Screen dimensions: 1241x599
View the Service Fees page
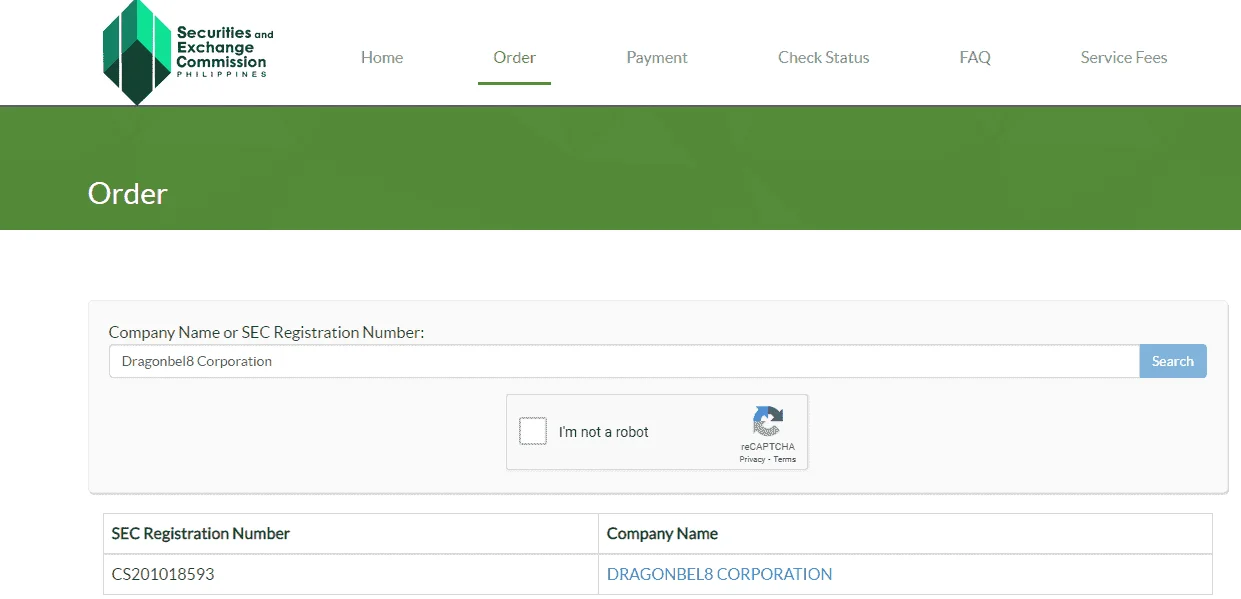[1124, 58]
